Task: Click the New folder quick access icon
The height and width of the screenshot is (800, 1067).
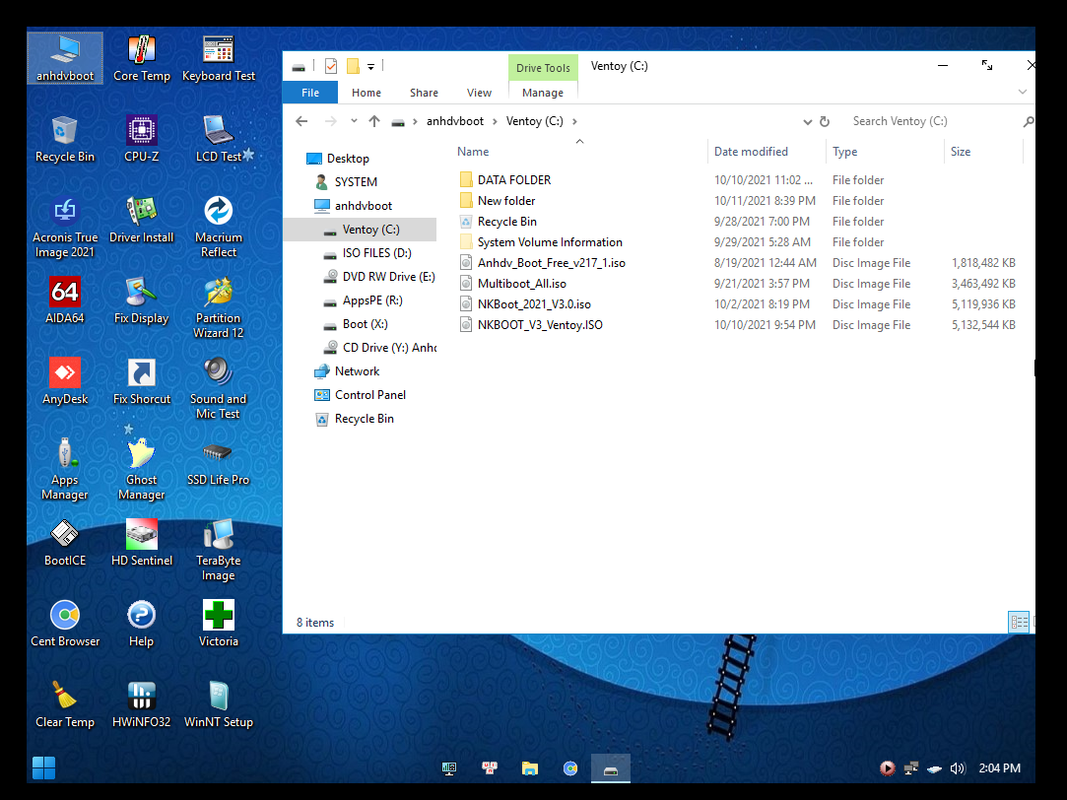Action: click(x=352, y=66)
